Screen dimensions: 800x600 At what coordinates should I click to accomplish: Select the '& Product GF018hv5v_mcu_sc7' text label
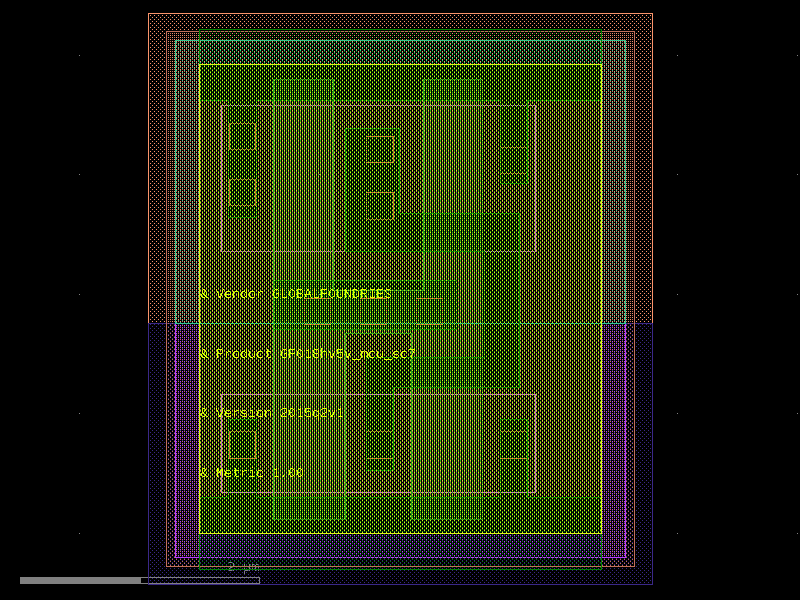(308, 354)
